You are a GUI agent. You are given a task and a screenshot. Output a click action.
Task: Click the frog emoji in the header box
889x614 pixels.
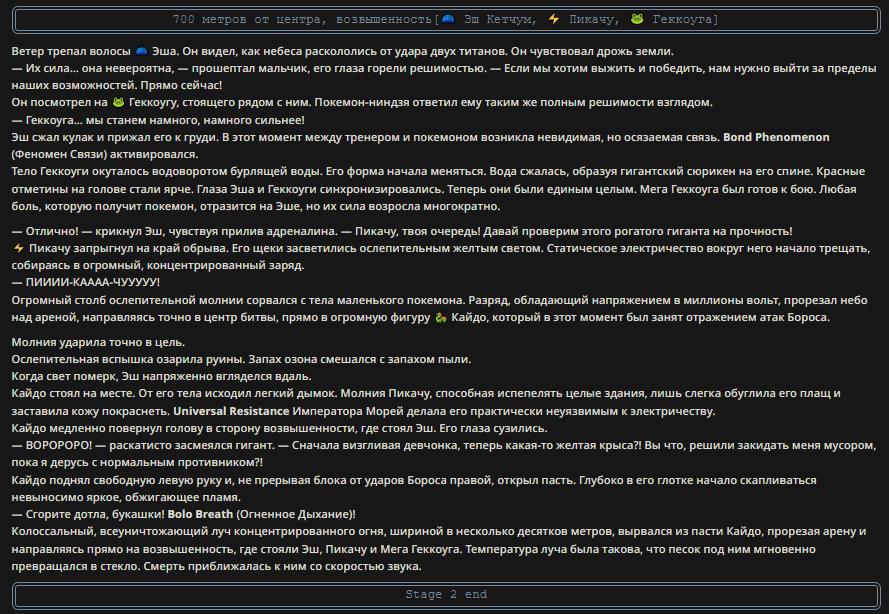(x=637, y=19)
